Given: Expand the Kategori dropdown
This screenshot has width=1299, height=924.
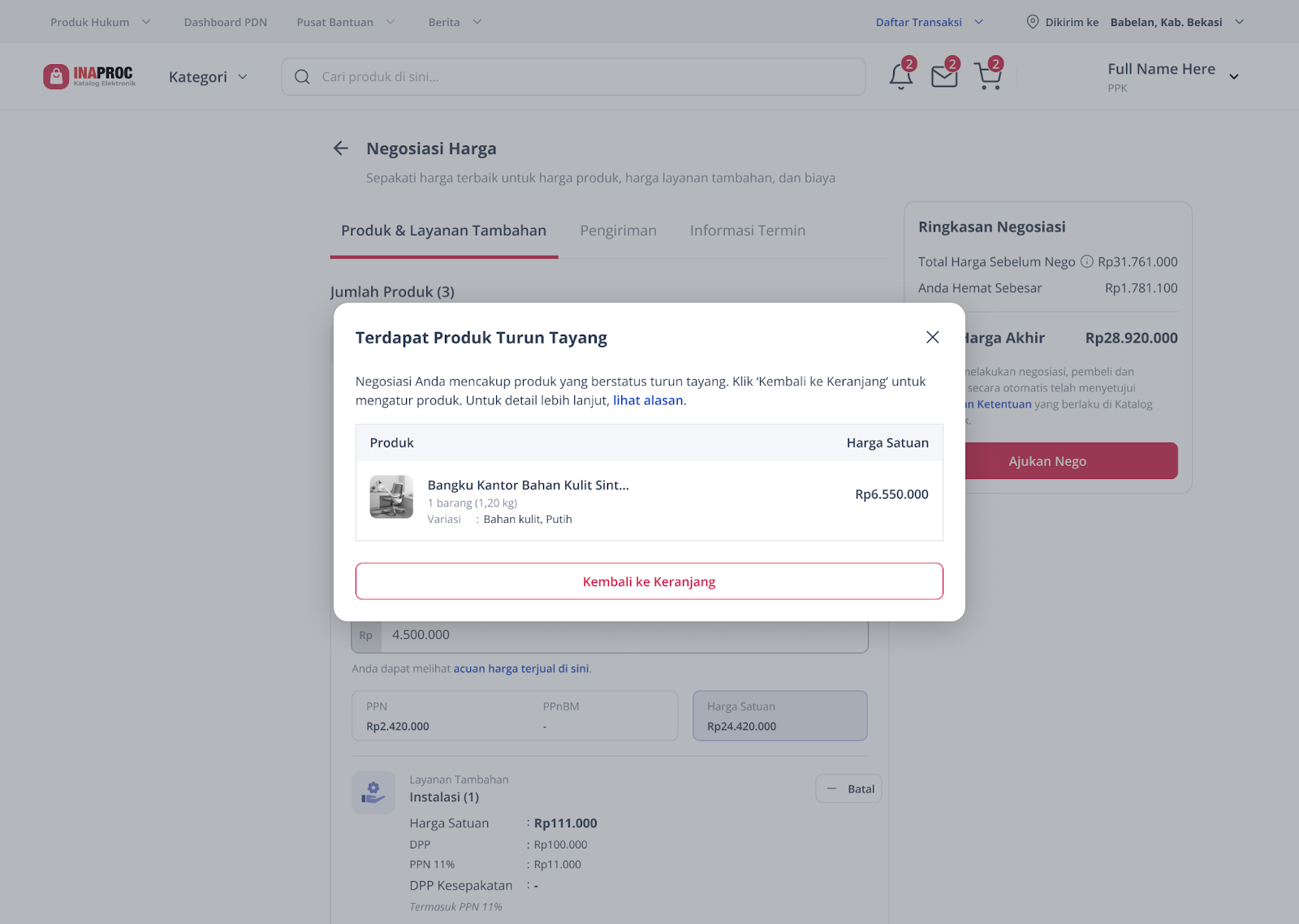Looking at the screenshot, I should click(x=208, y=77).
